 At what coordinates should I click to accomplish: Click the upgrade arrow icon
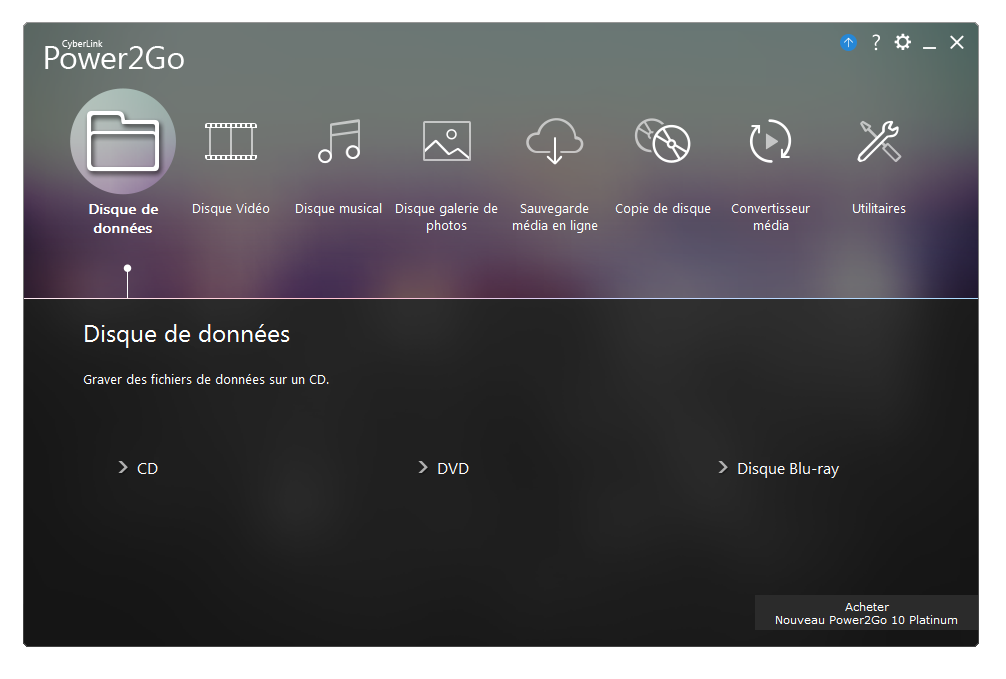click(848, 42)
